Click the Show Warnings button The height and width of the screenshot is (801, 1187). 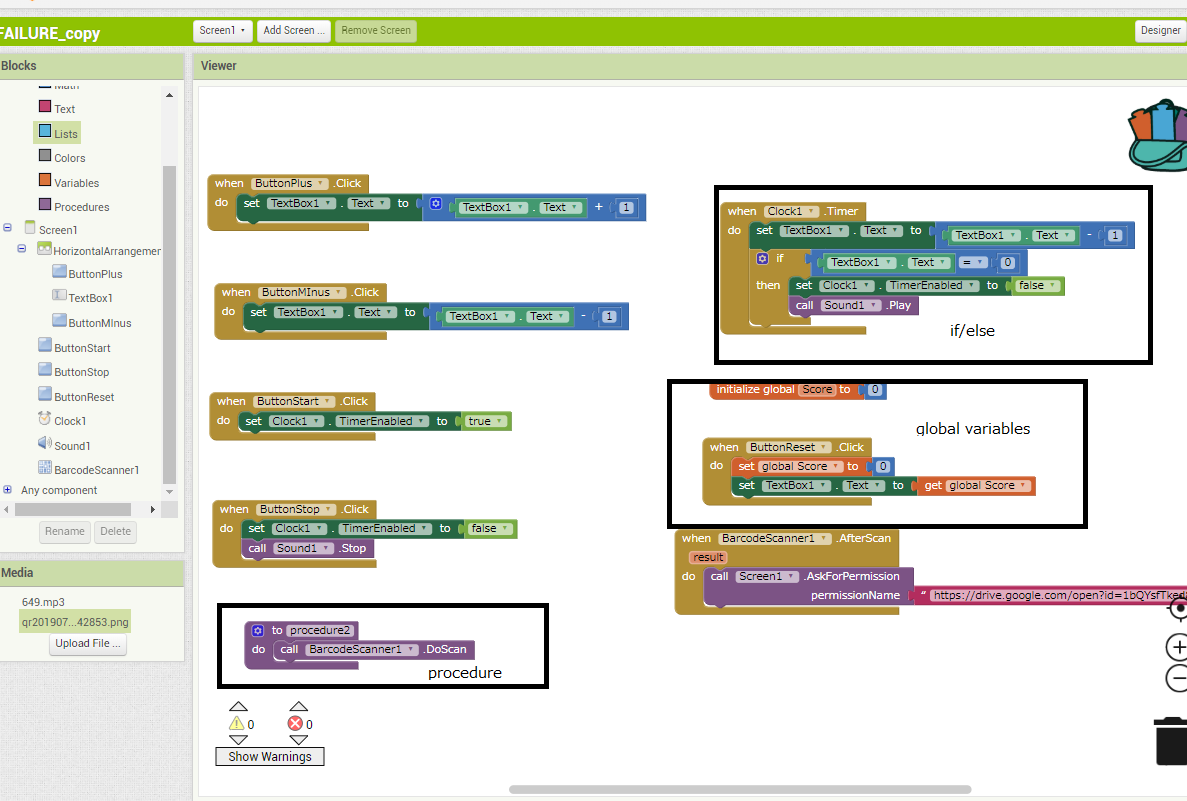tap(269, 757)
